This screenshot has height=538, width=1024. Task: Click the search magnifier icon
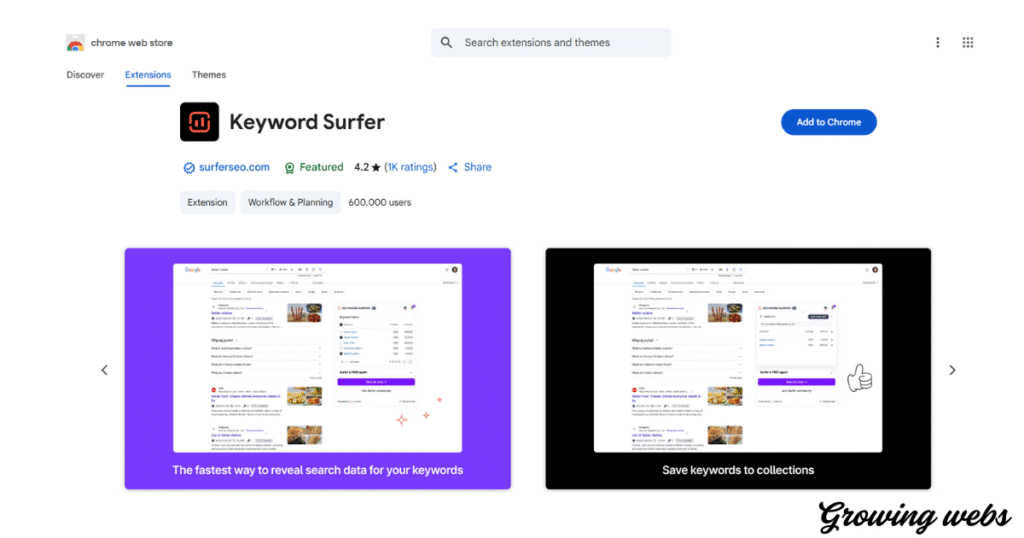click(x=446, y=42)
